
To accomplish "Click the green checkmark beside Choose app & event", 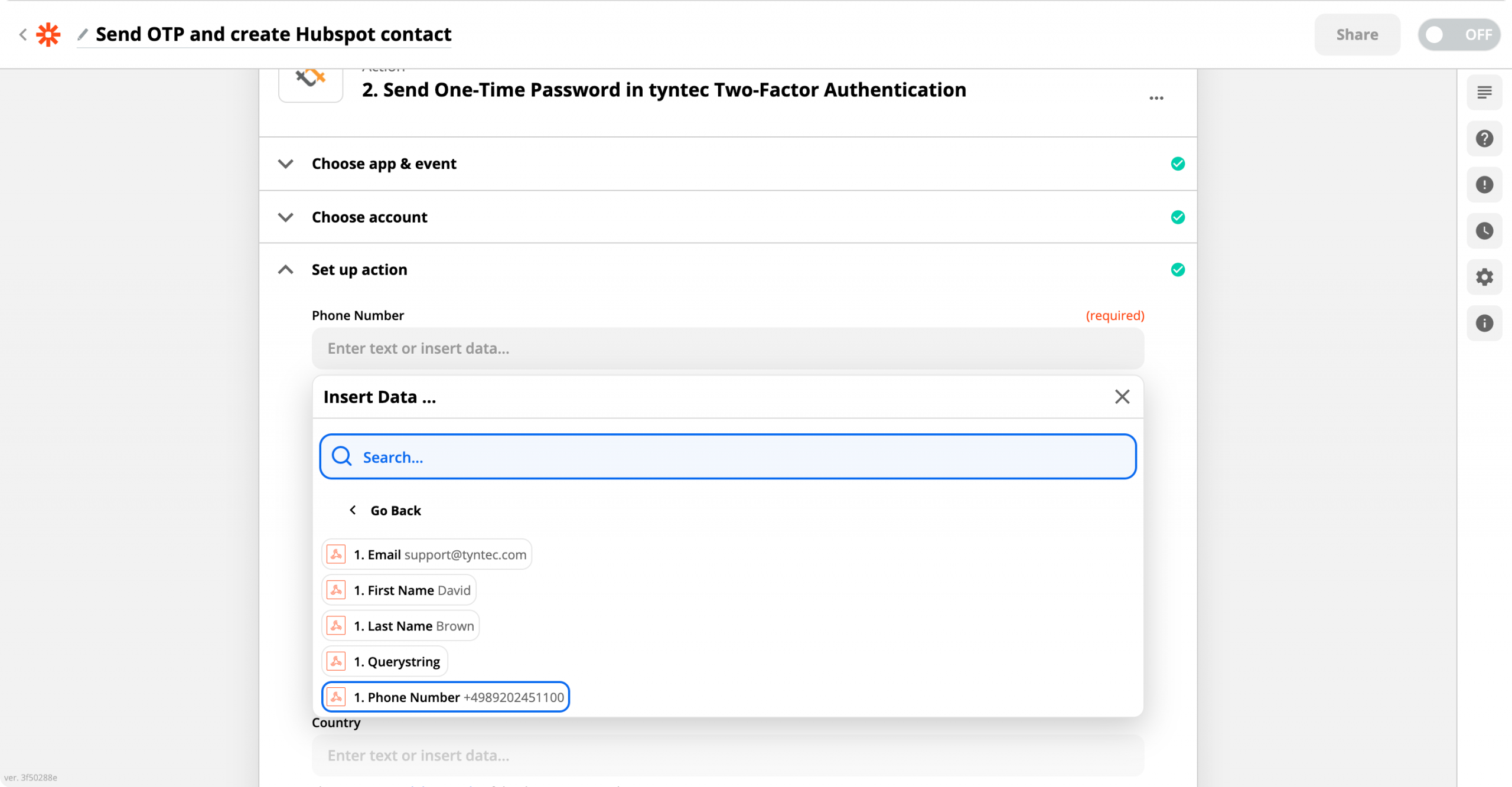I will [1178, 164].
